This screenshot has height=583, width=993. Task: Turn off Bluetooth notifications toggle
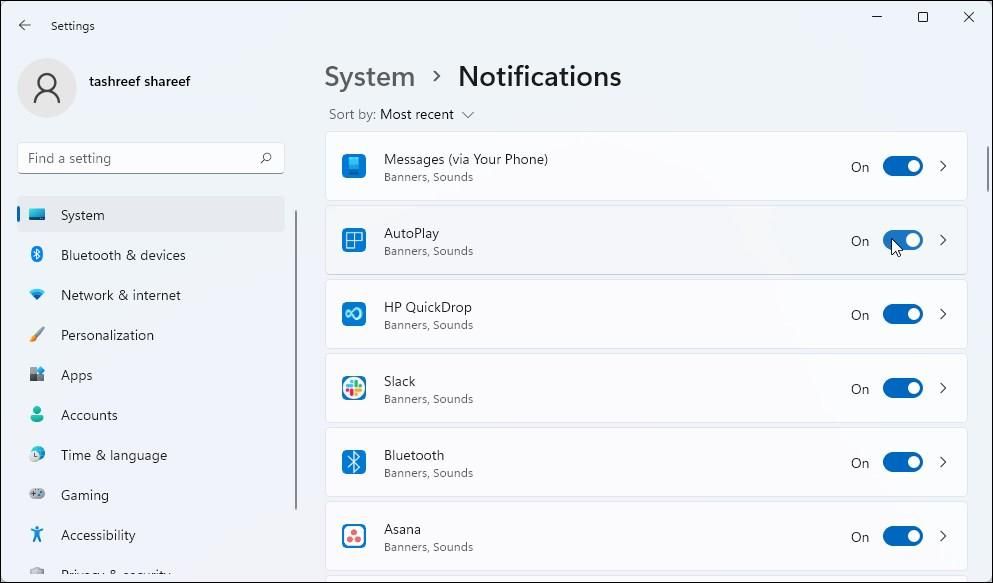[903, 462]
